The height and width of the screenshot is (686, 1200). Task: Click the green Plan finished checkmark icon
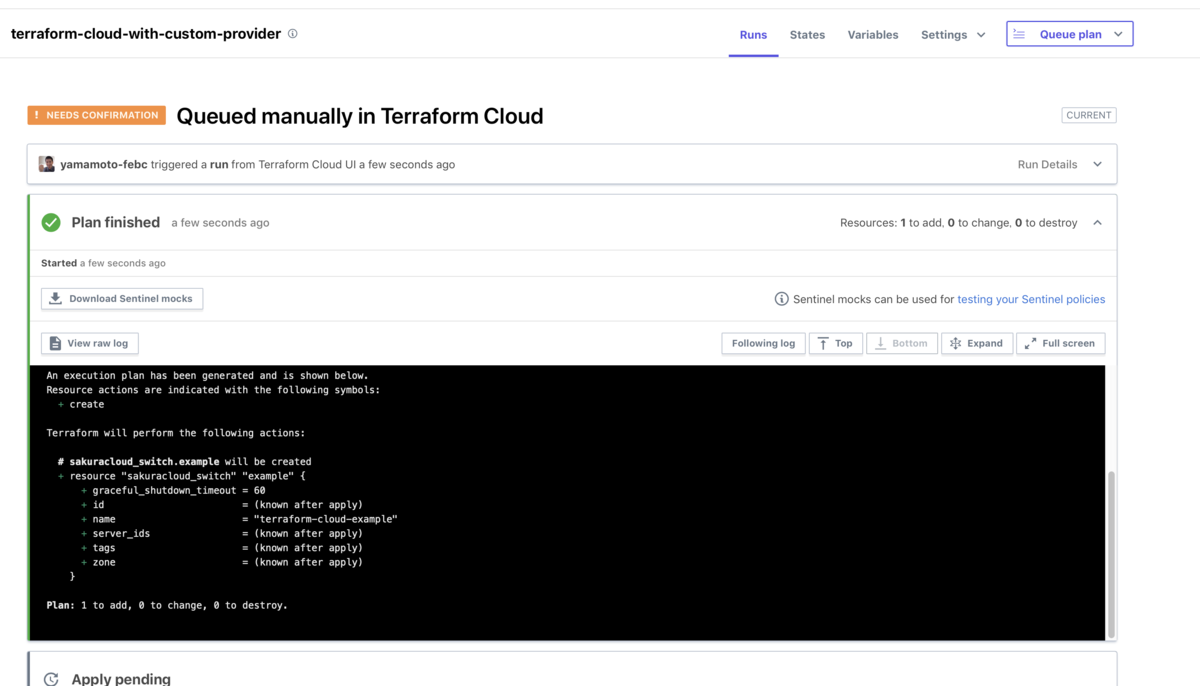click(x=51, y=223)
